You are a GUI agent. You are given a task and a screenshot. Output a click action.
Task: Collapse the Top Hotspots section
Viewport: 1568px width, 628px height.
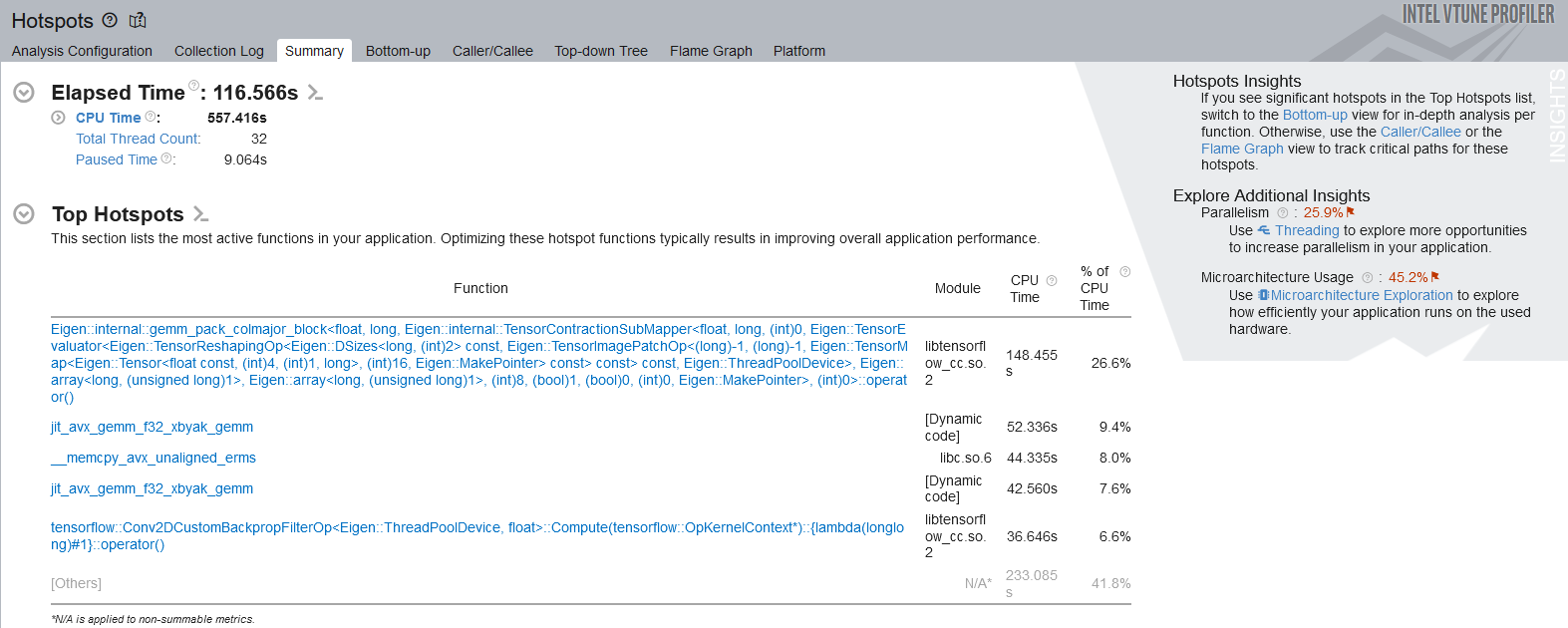24,214
